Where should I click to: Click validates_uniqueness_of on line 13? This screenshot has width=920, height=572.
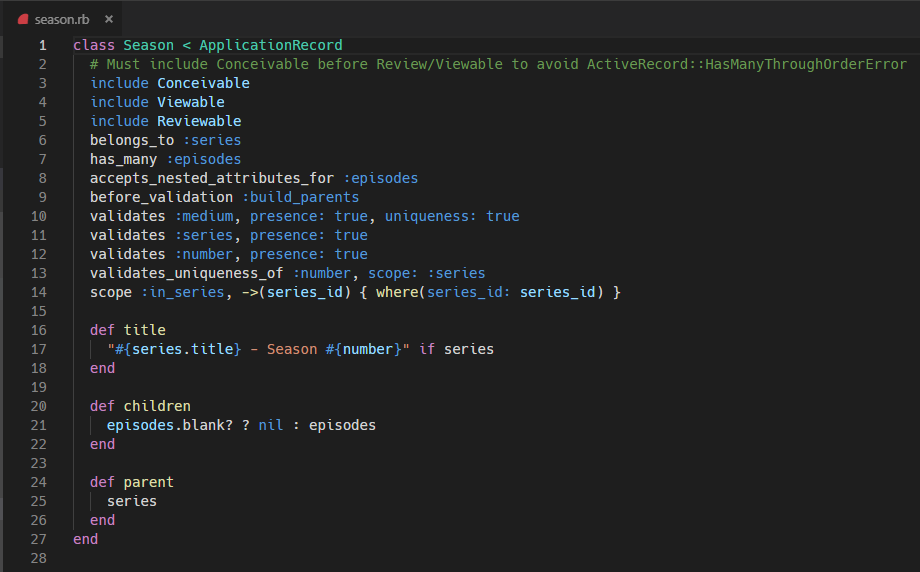click(x=187, y=273)
